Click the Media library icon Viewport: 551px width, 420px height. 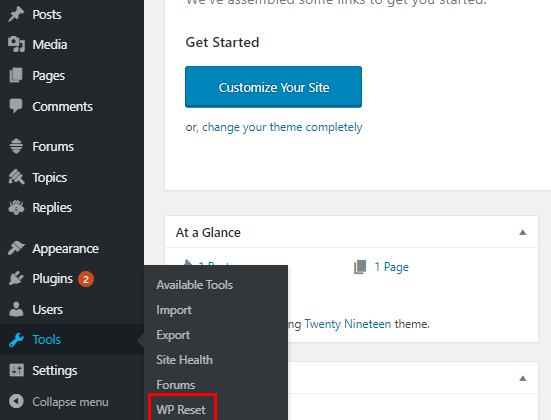[x=16, y=45]
